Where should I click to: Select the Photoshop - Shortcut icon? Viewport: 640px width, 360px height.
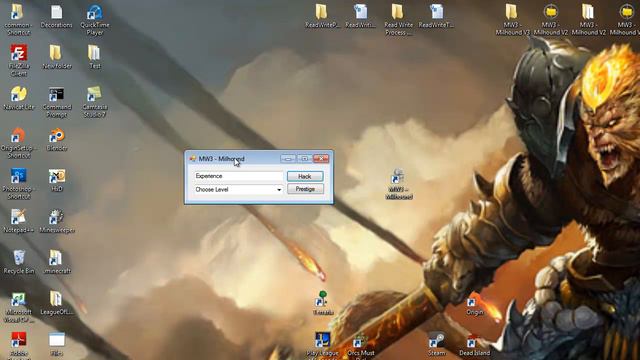pyautogui.click(x=19, y=184)
